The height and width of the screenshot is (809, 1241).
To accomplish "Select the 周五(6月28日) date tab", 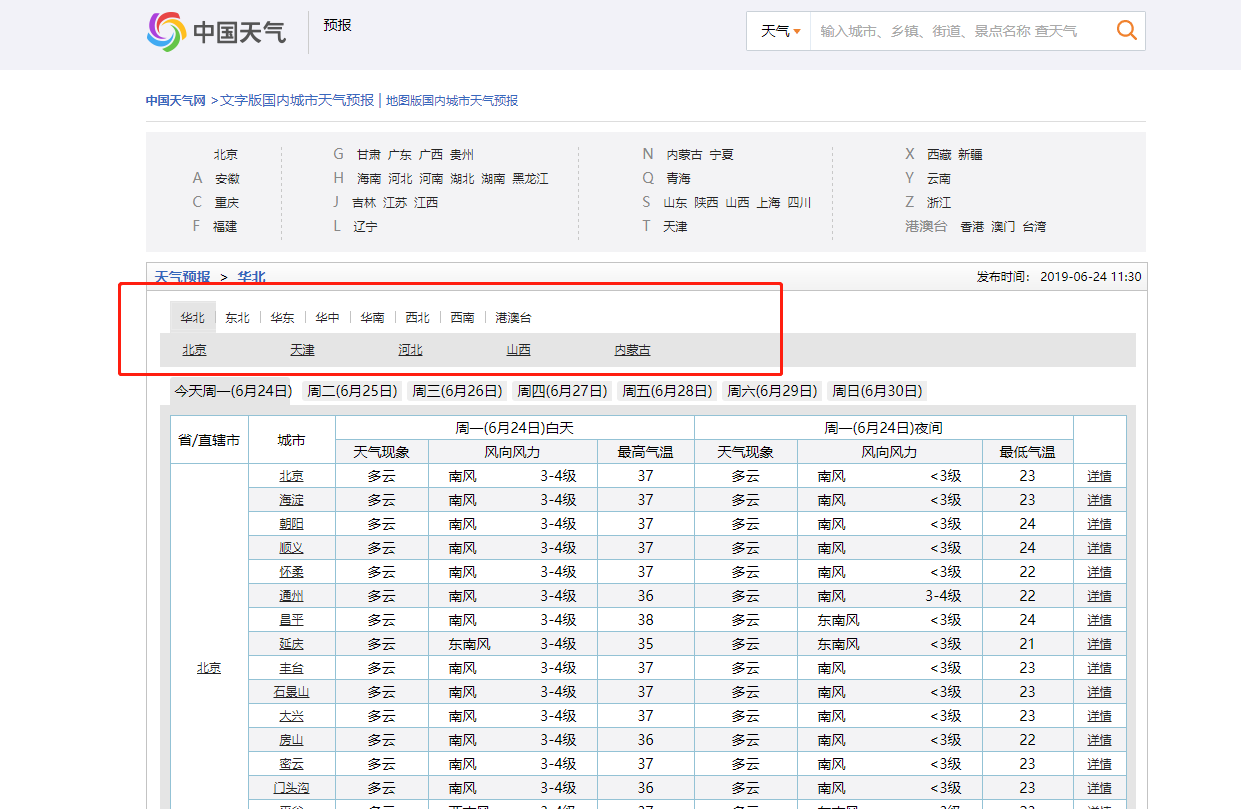I will (x=667, y=391).
